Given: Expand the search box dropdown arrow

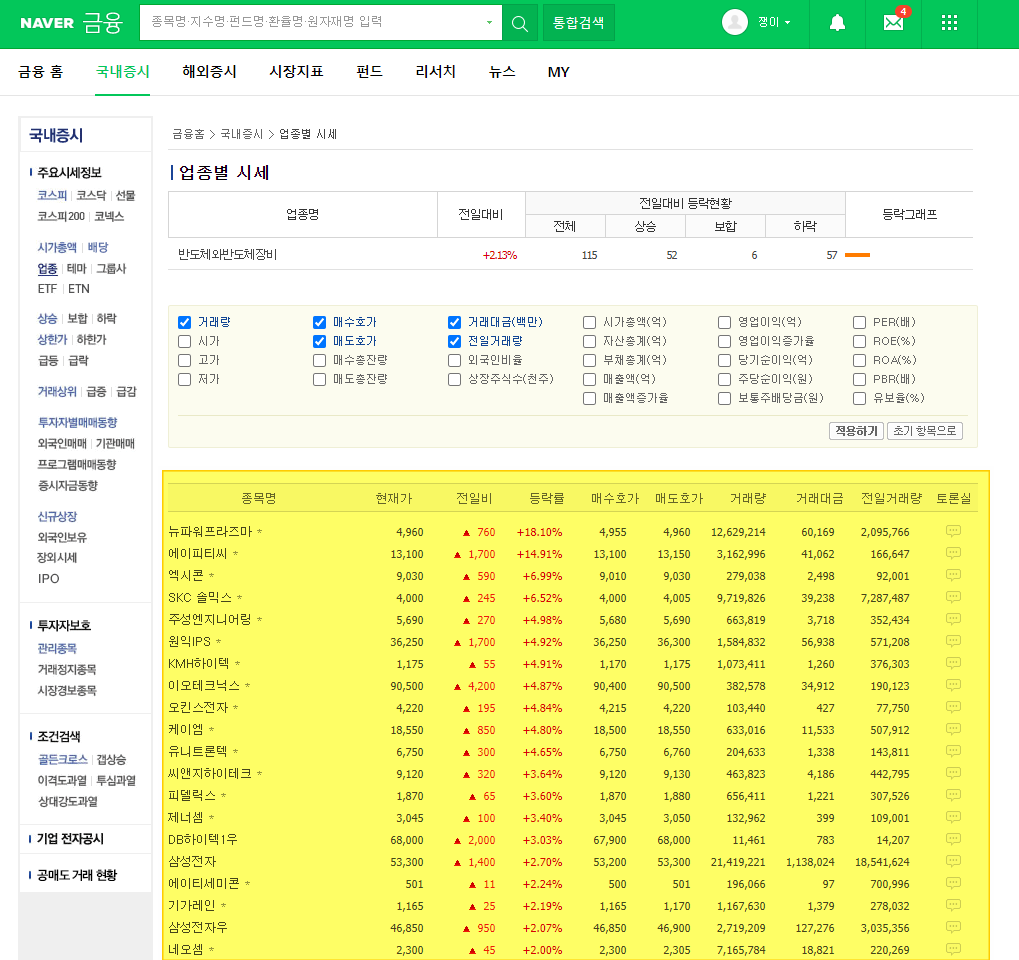Looking at the screenshot, I should pyautogui.click(x=489, y=23).
